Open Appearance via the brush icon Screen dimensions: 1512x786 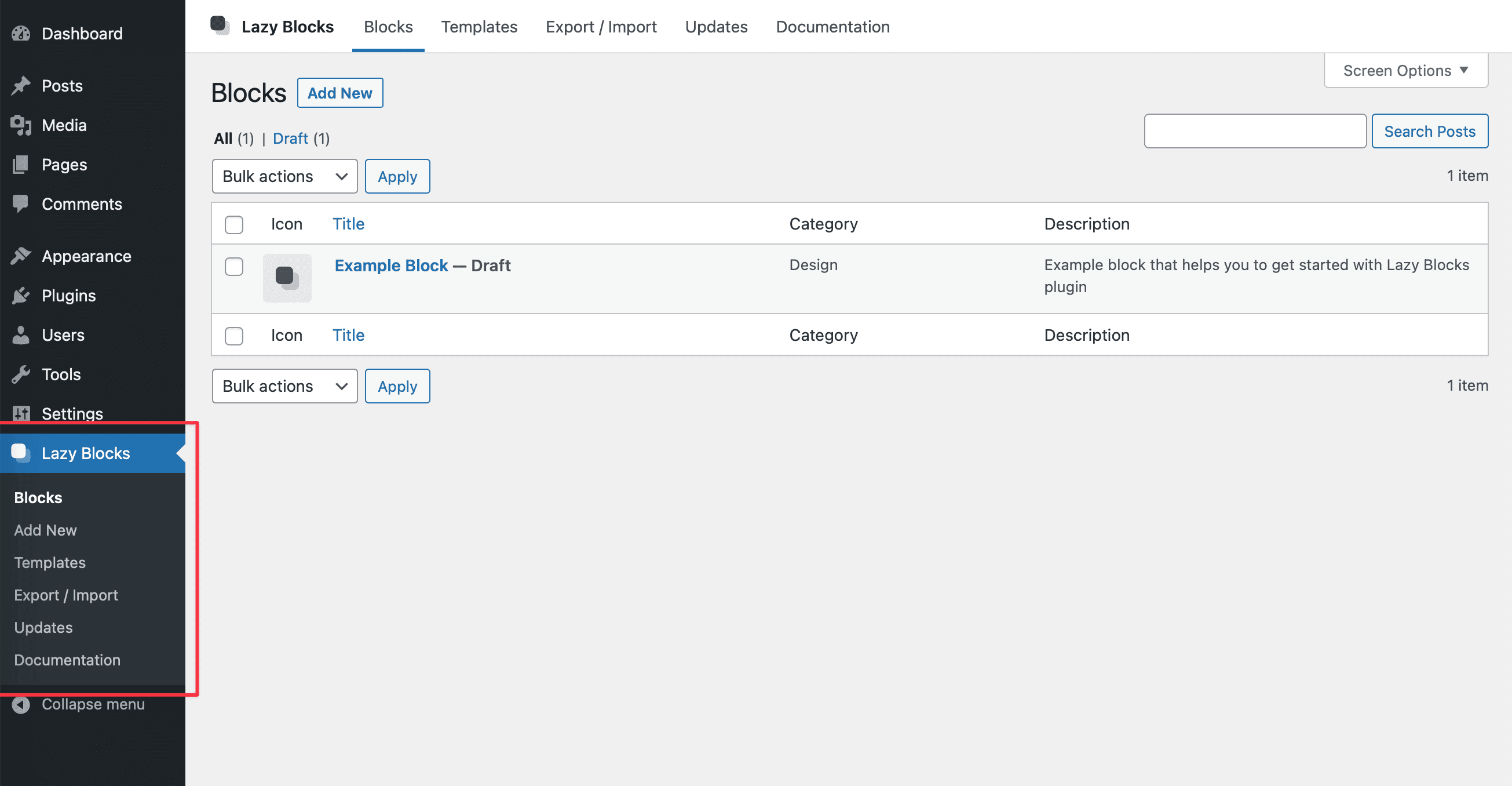[x=20, y=255]
